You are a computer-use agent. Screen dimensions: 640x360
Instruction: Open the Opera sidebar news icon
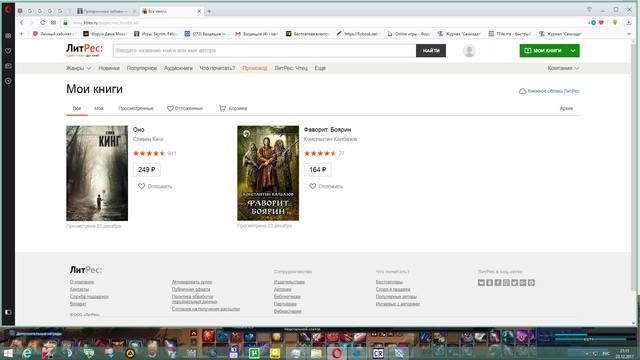8,66
